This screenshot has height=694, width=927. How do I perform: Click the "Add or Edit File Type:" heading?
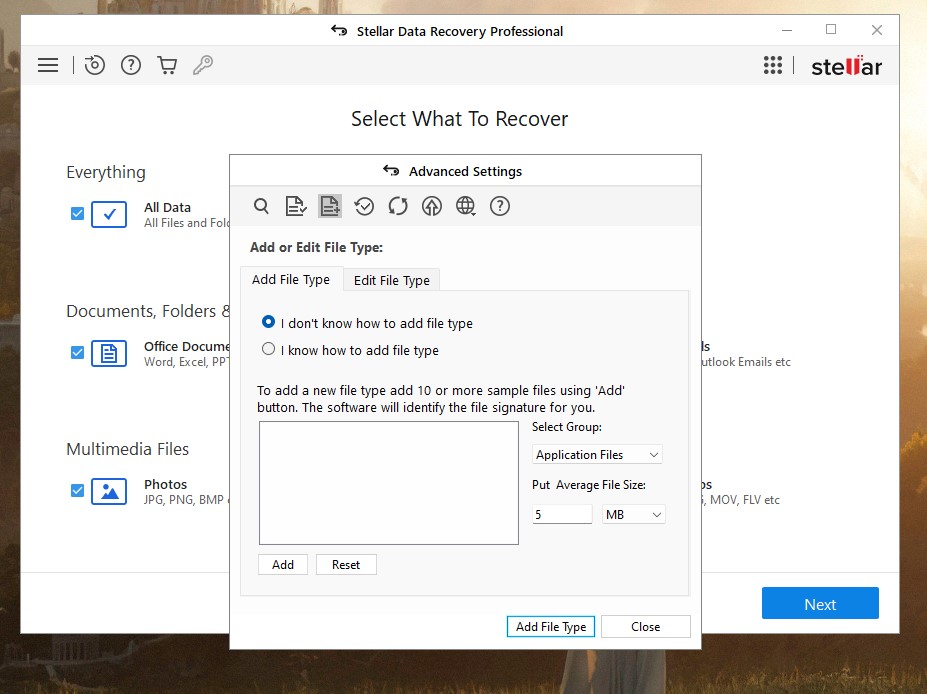(316, 247)
